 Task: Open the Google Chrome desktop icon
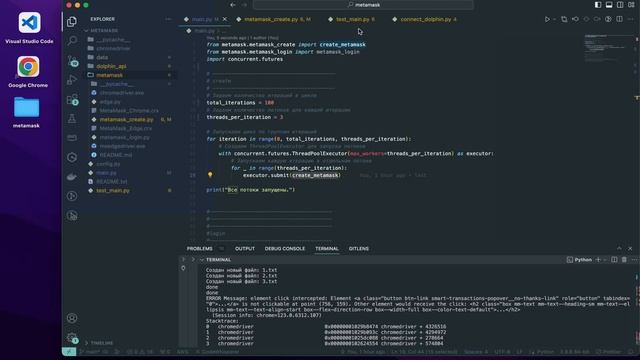[x=28, y=72]
